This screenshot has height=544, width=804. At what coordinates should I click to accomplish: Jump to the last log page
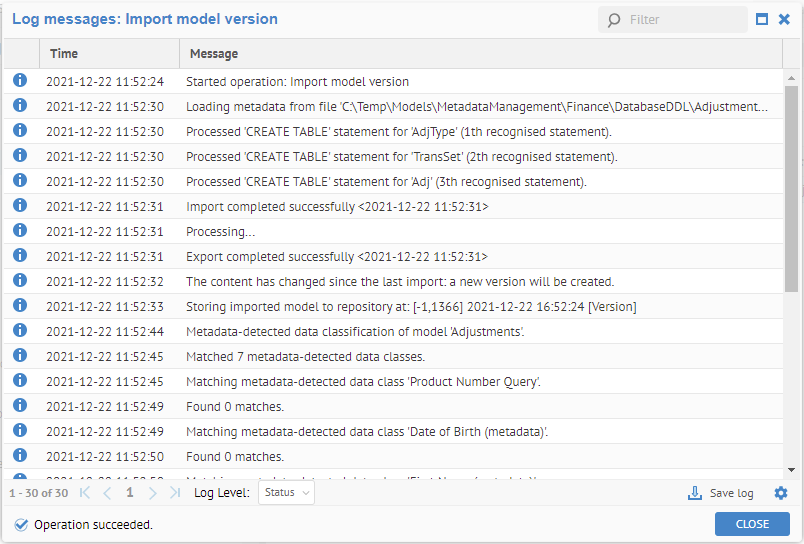[175, 493]
